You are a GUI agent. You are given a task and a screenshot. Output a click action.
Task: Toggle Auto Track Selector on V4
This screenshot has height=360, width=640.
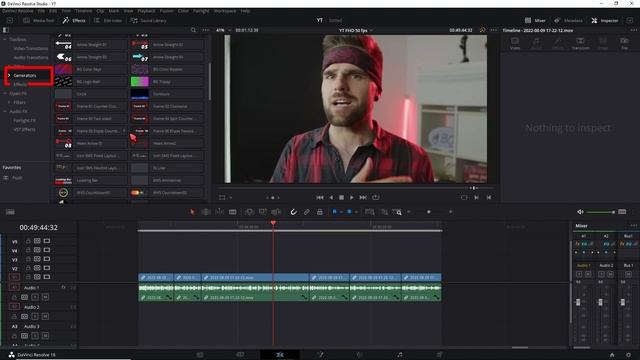(37, 250)
